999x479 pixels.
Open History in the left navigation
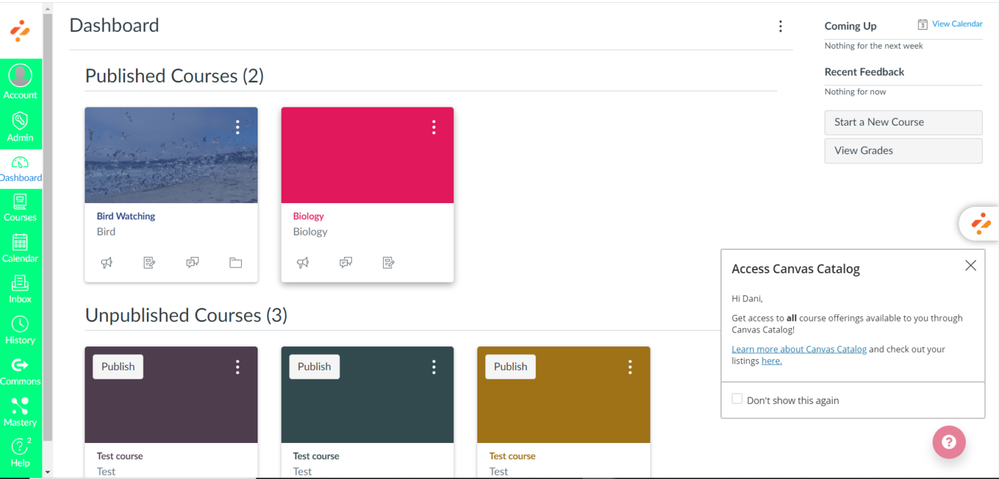(x=20, y=330)
